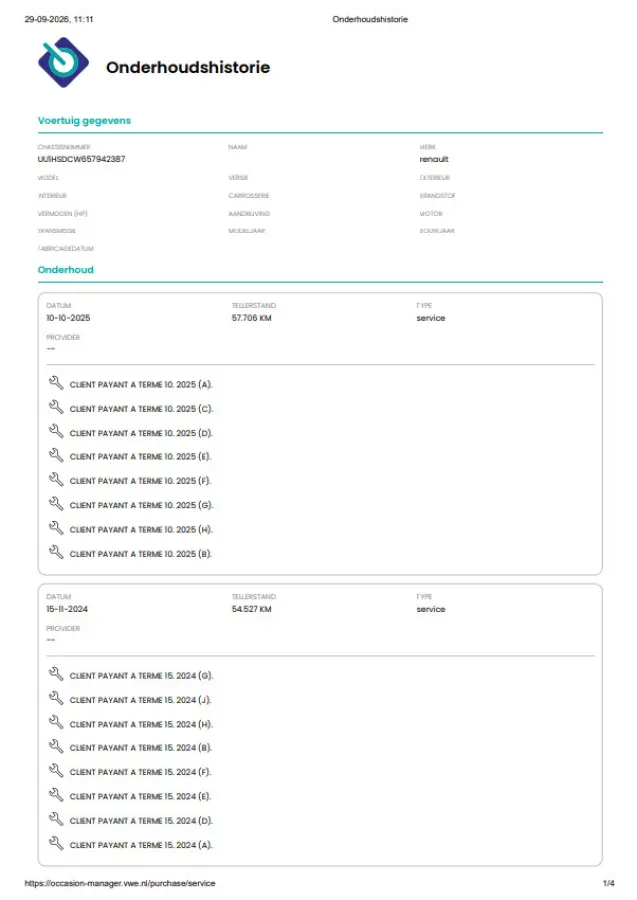Select text CLIENT PAYANT A TERME 15. 2024 (H)
The width and height of the screenshot is (637, 900).
click(141, 724)
